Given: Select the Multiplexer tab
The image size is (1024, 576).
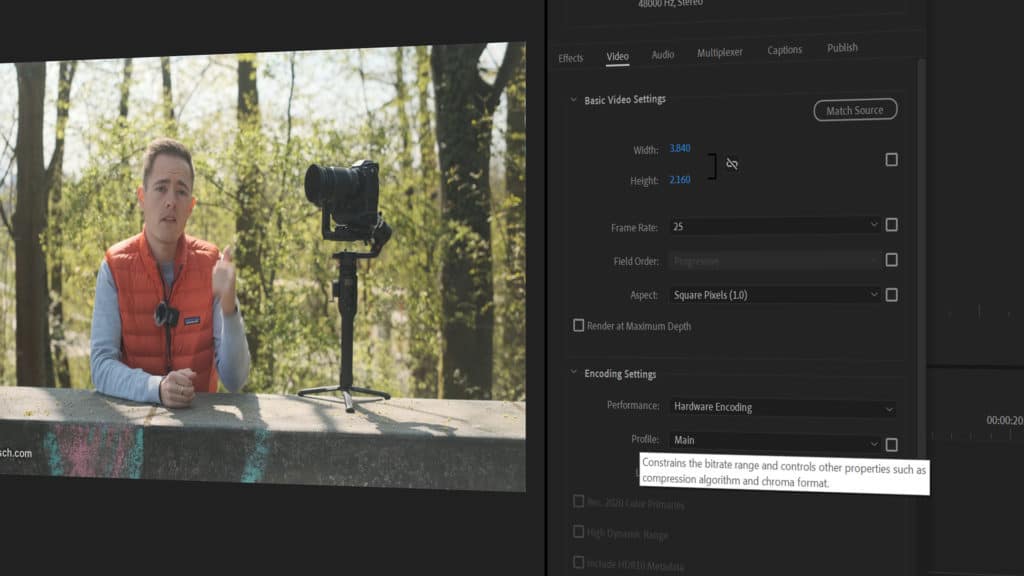Looking at the screenshot, I should coord(720,52).
